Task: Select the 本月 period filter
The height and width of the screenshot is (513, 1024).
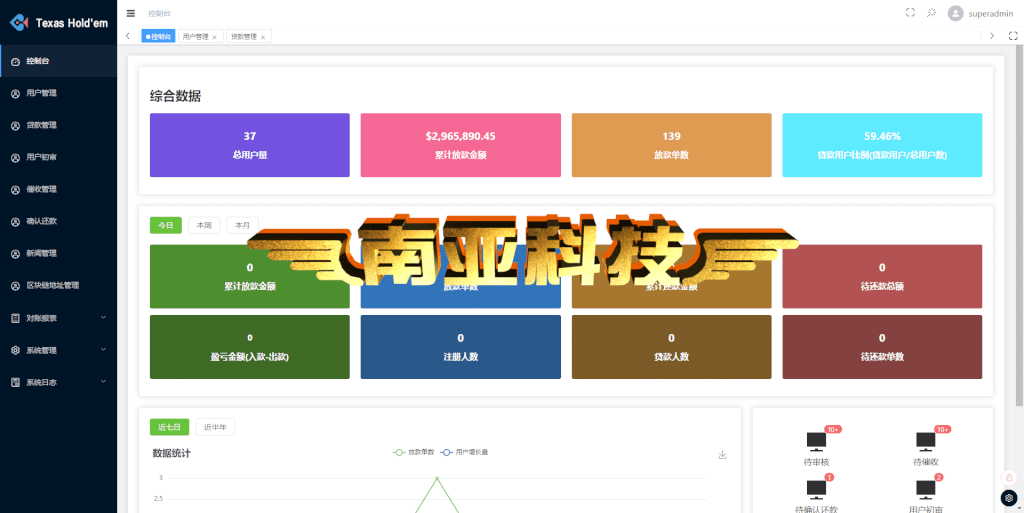Action: (242, 225)
